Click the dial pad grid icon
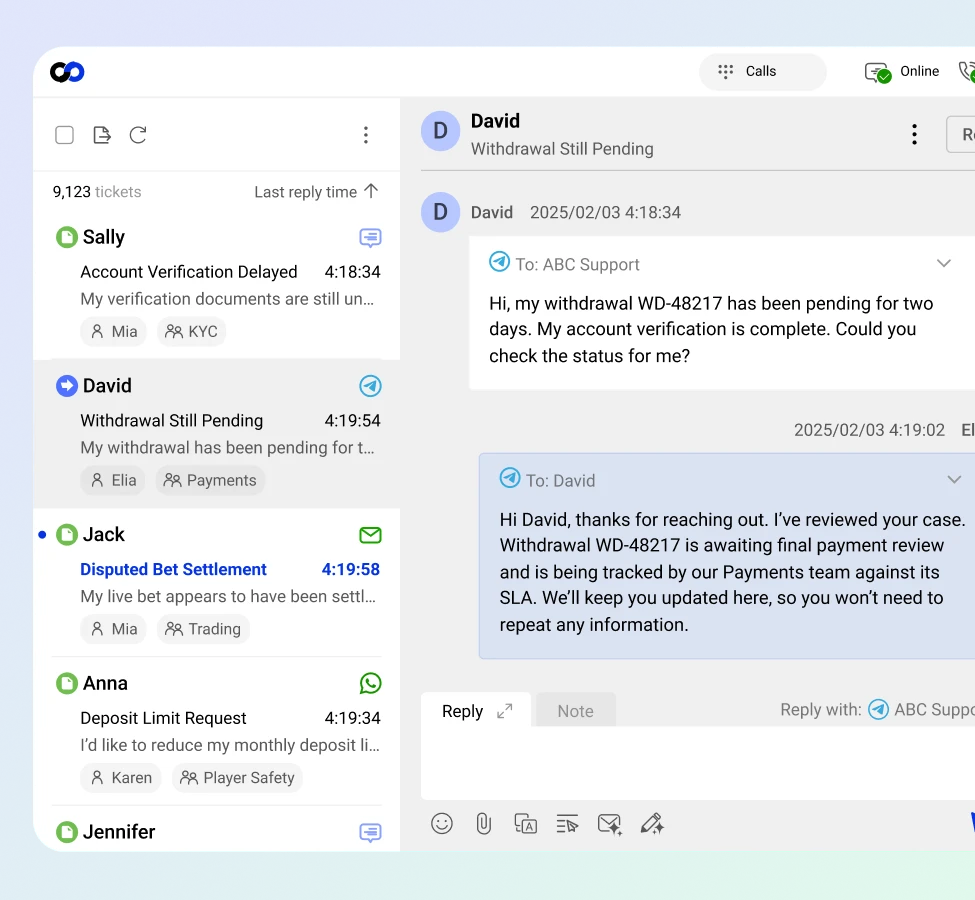 [725, 72]
